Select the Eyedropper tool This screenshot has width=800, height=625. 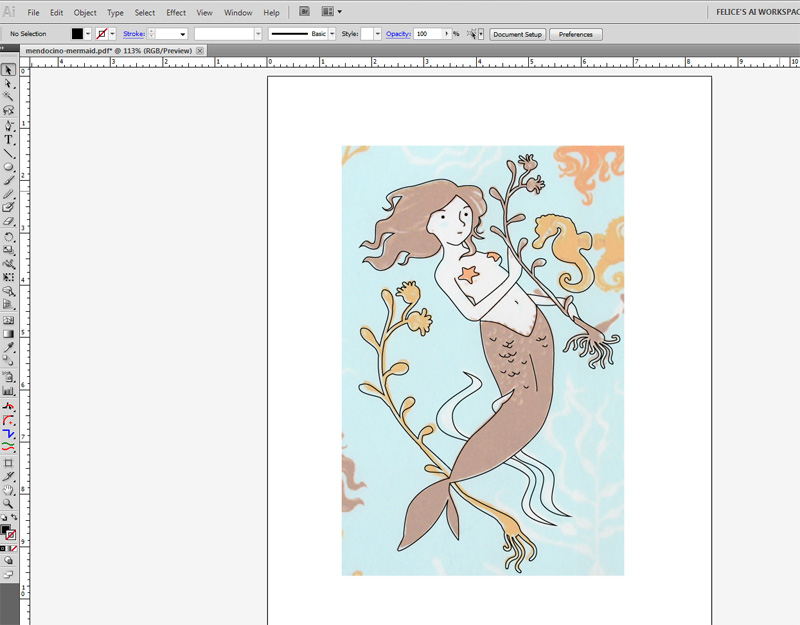[9, 346]
